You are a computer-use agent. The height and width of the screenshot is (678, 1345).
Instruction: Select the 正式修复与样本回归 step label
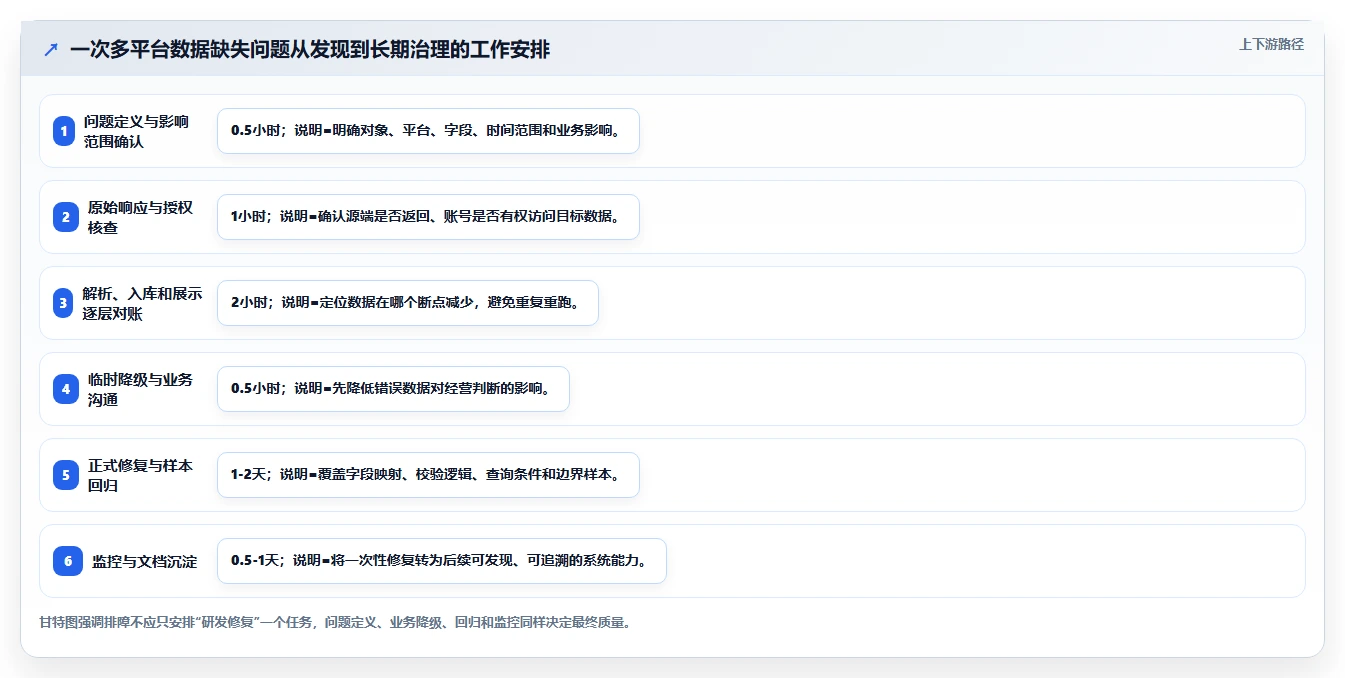[141, 475]
